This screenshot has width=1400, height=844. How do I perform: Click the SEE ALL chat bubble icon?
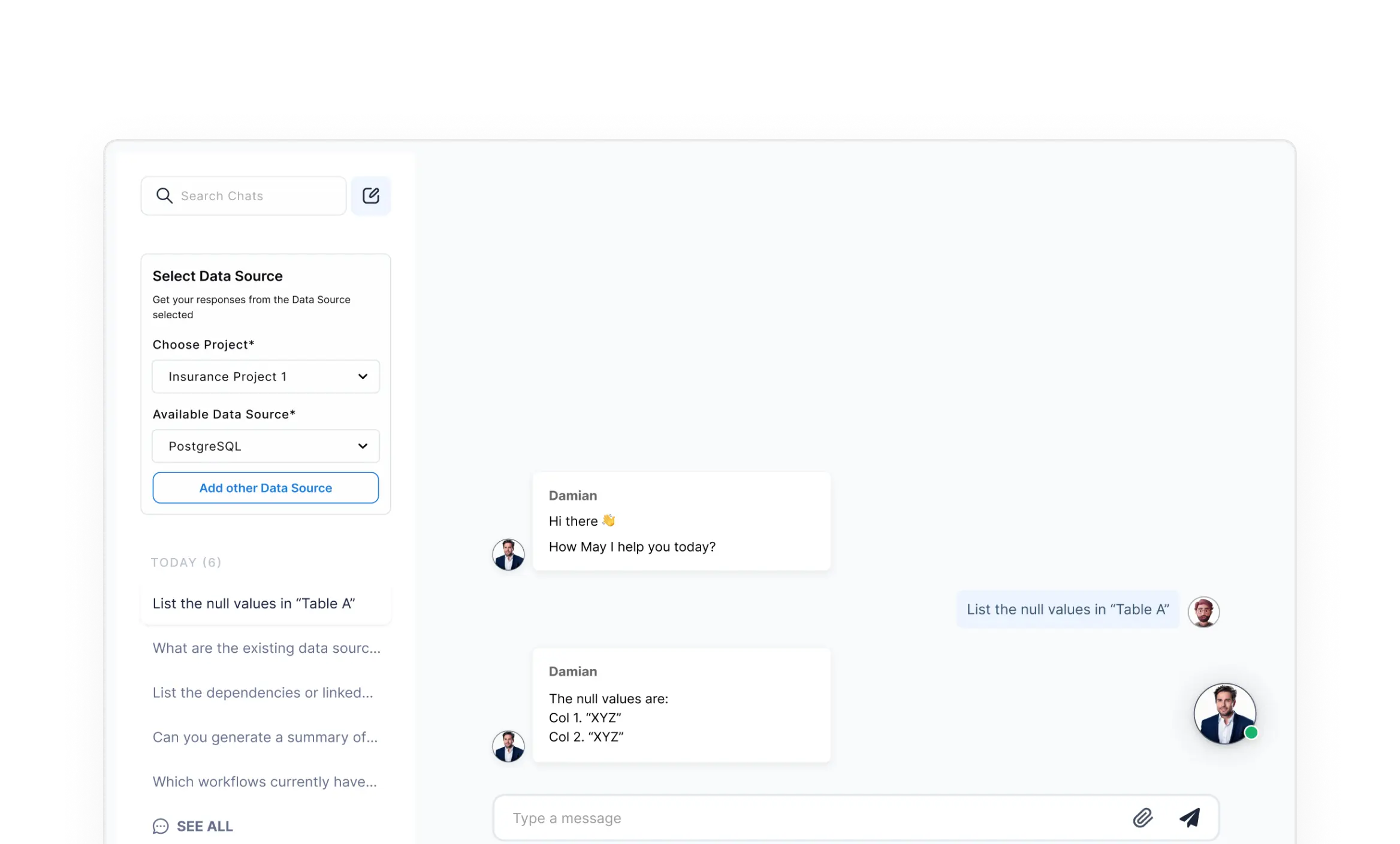point(161,826)
